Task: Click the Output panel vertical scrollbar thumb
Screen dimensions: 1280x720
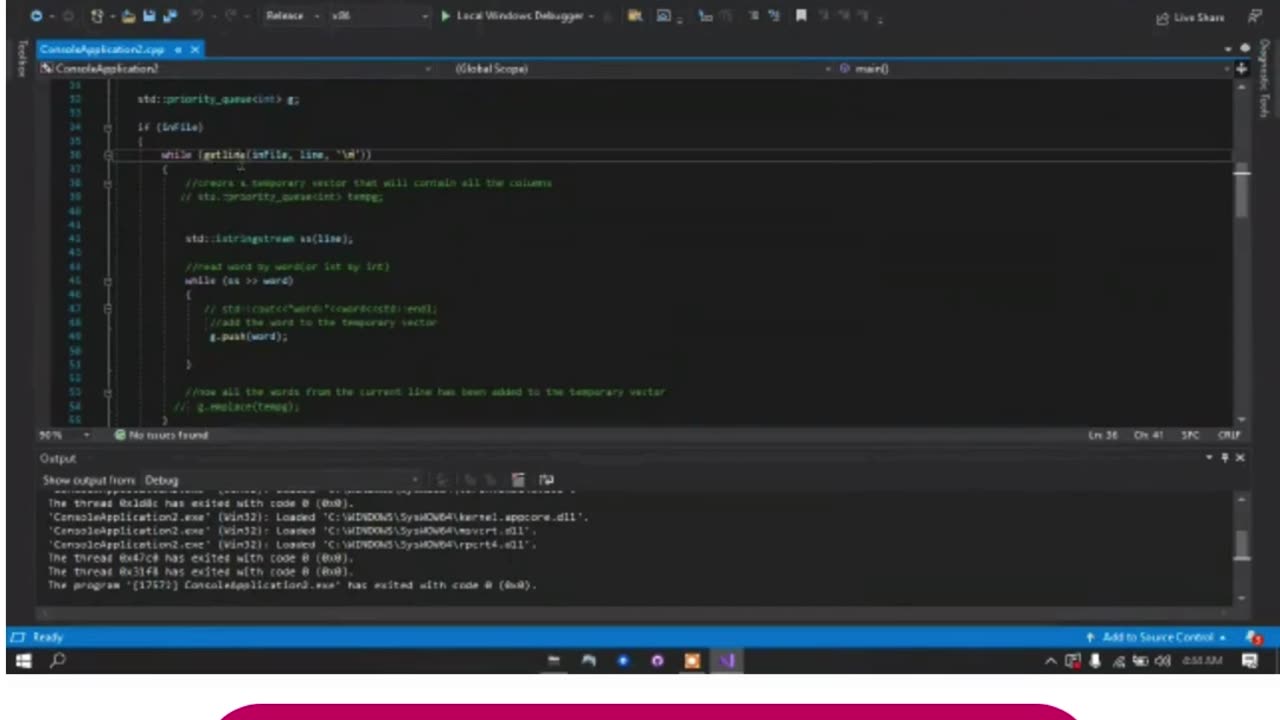Action: [1241, 545]
